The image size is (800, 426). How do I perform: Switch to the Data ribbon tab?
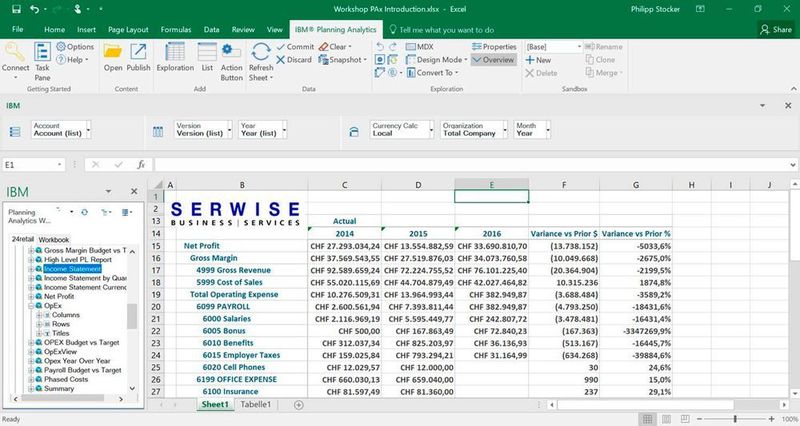click(x=211, y=30)
